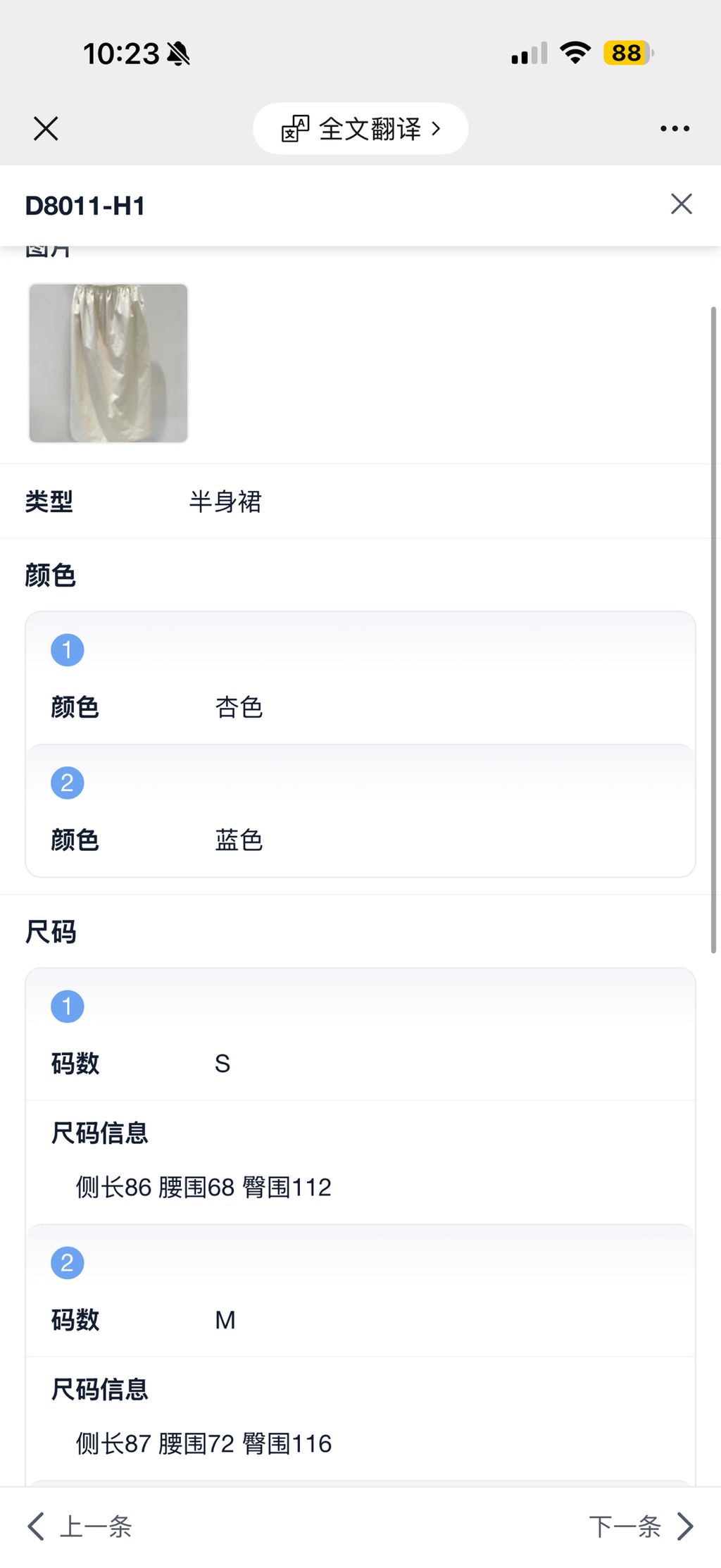This screenshot has width=721, height=1568.
Task: Open the three-dot more options menu
Action: tap(675, 129)
